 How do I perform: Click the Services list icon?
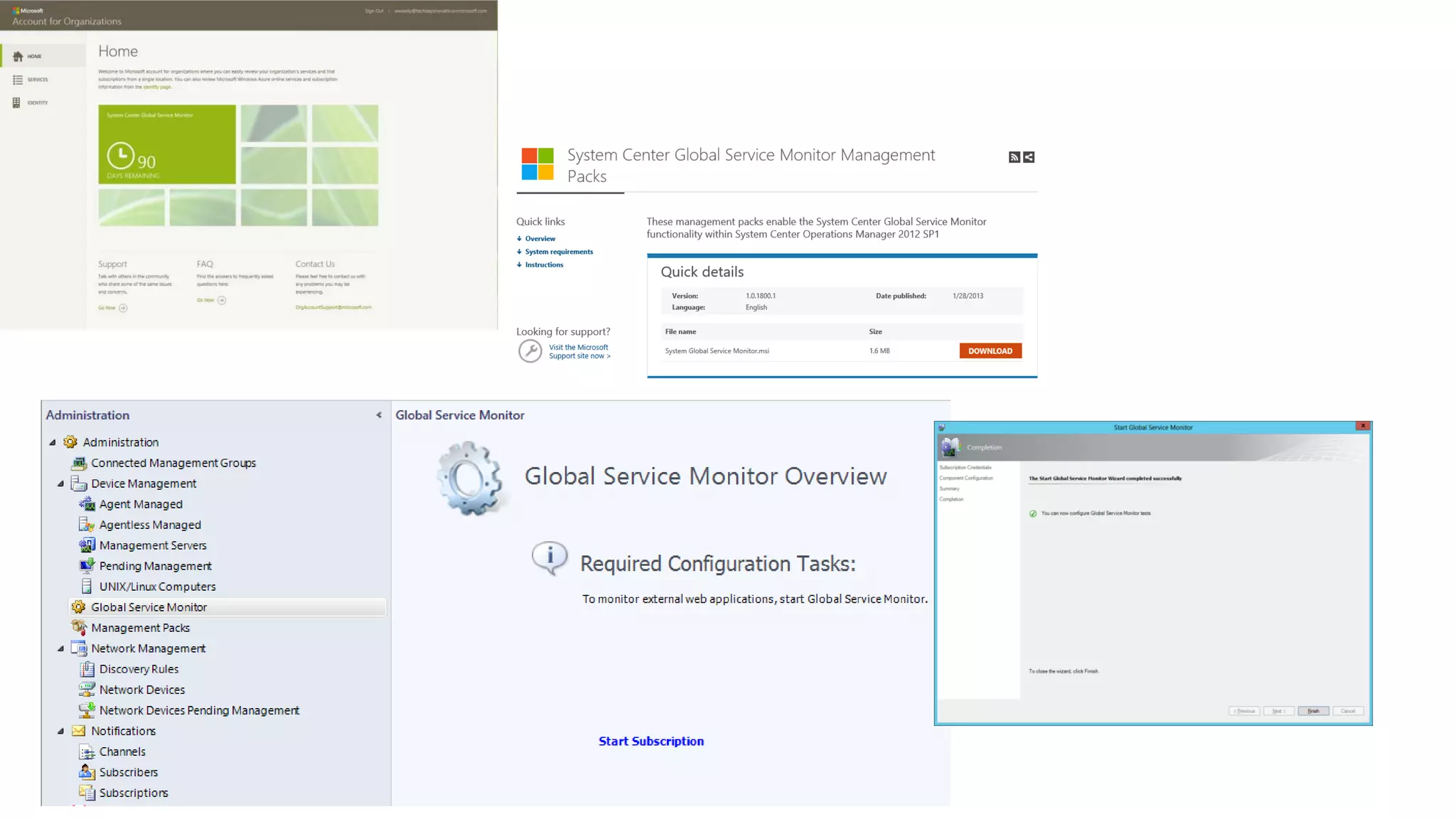point(18,80)
